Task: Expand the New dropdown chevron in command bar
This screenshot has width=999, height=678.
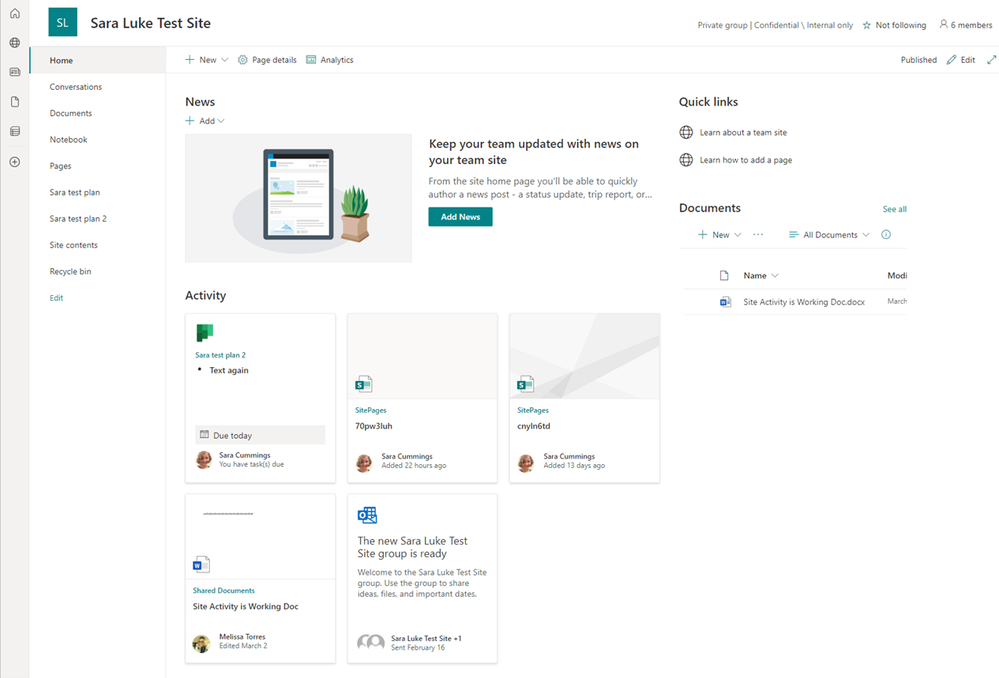Action: click(x=224, y=60)
